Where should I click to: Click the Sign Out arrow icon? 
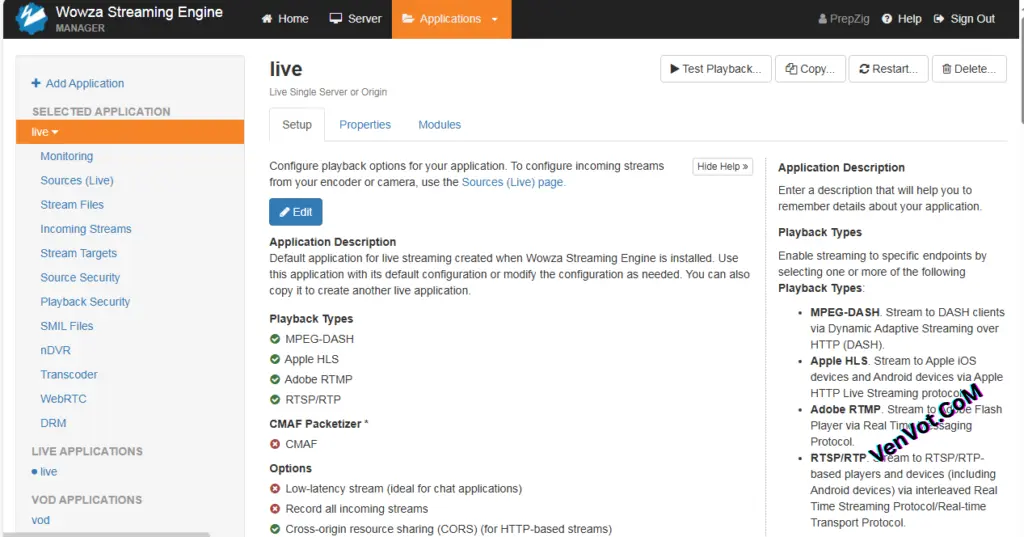point(939,19)
